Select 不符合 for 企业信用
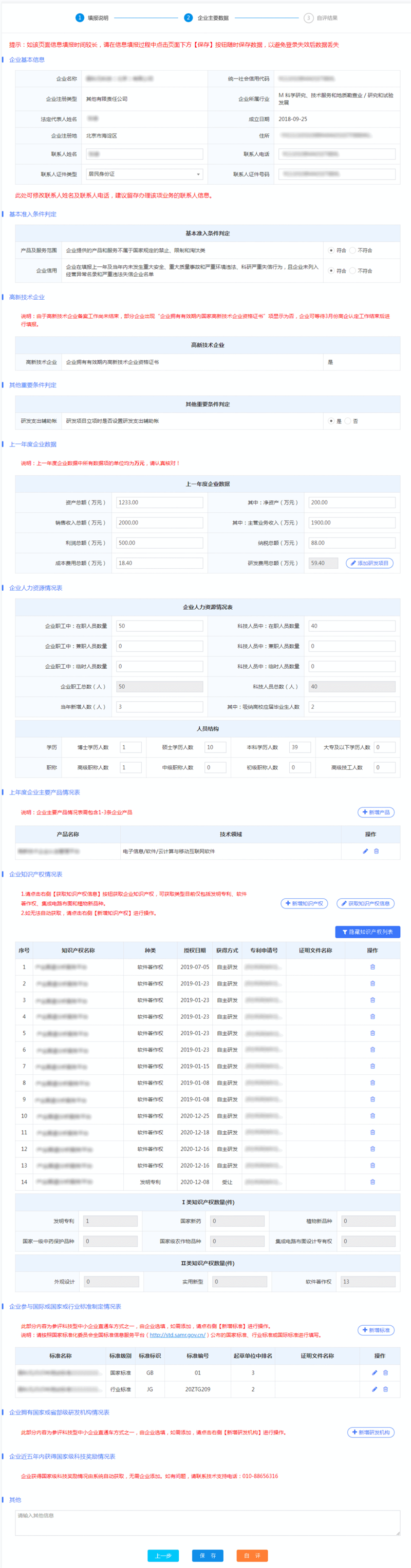 click(x=352, y=271)
